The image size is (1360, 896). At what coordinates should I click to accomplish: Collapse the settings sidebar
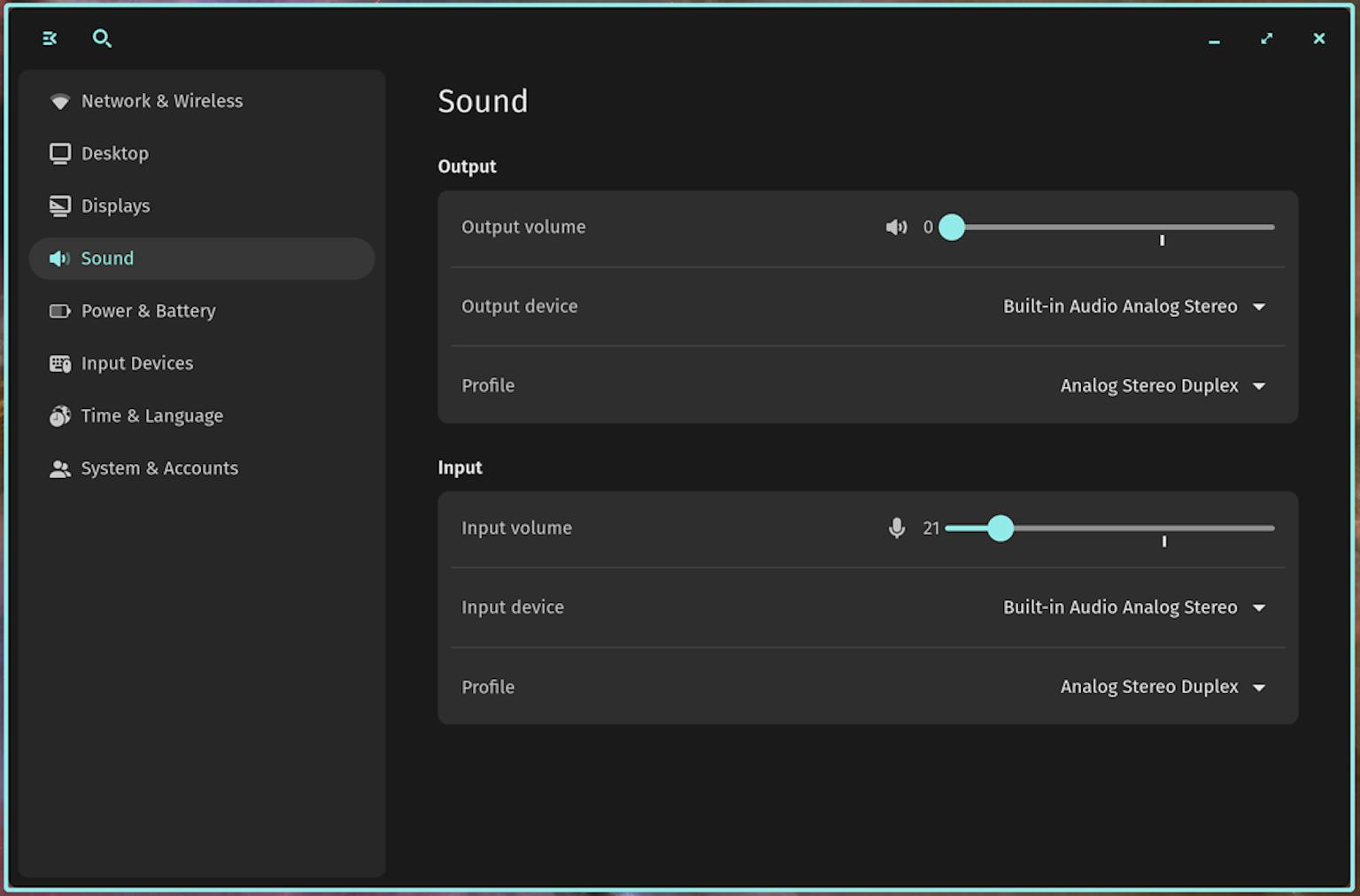(x=50, y=38)
